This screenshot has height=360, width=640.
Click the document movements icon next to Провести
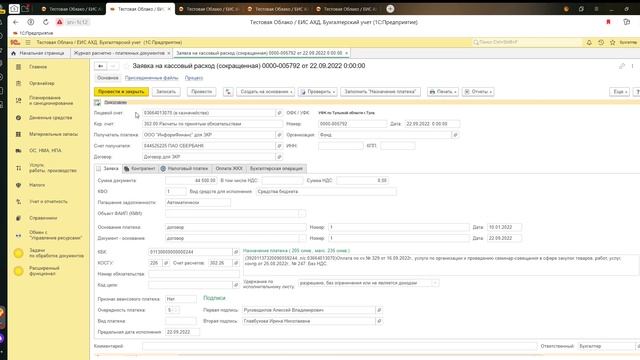[x=228, y=92]
